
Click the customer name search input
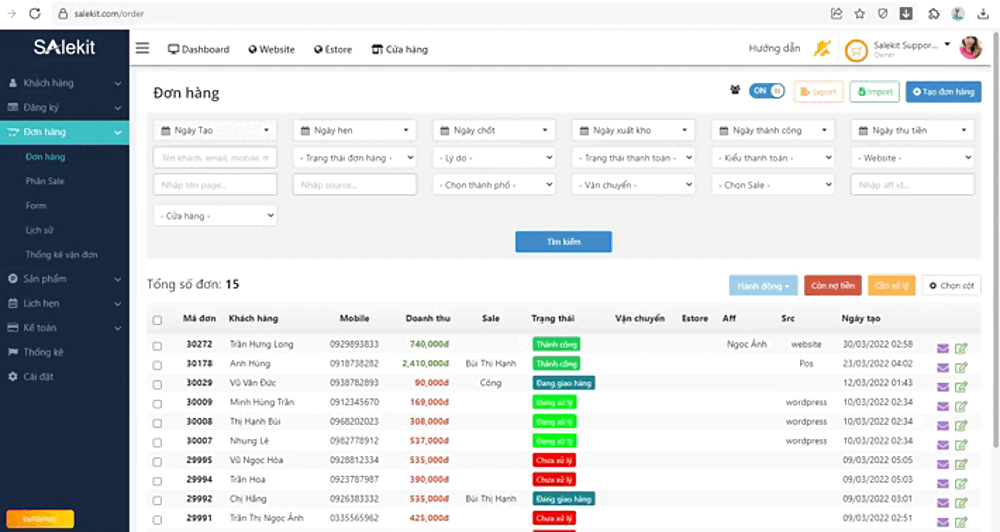pos(215,158)
